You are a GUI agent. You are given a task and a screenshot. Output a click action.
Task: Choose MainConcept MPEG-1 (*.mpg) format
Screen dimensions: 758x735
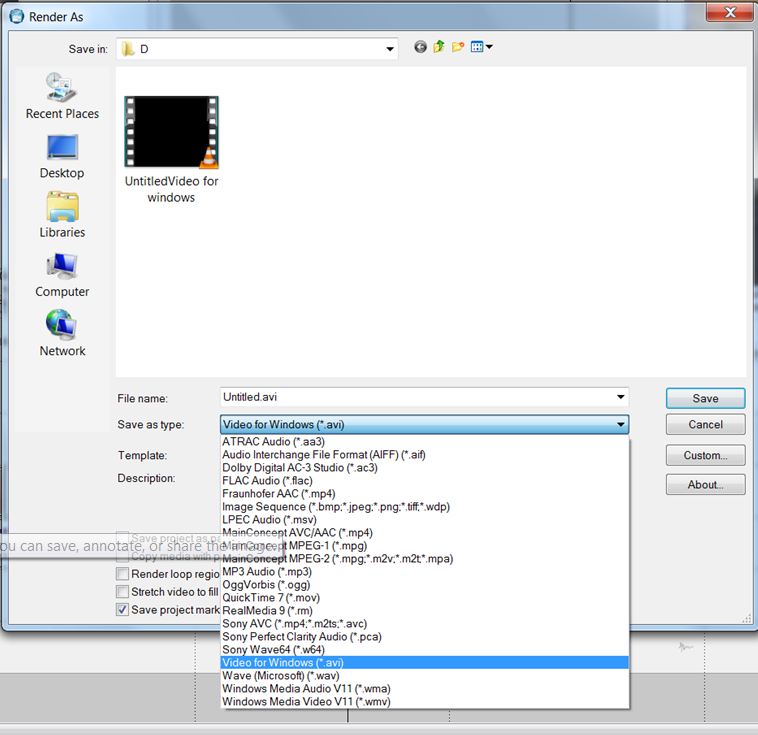425,546
